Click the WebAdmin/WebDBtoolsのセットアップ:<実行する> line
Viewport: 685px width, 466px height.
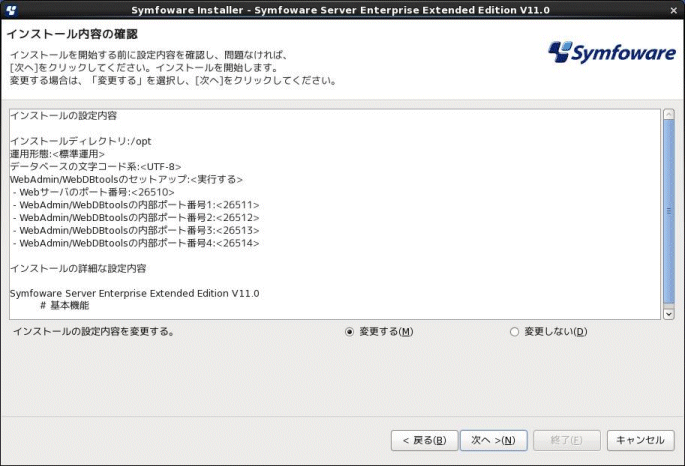pyautogui.click(x=126, y=179)
